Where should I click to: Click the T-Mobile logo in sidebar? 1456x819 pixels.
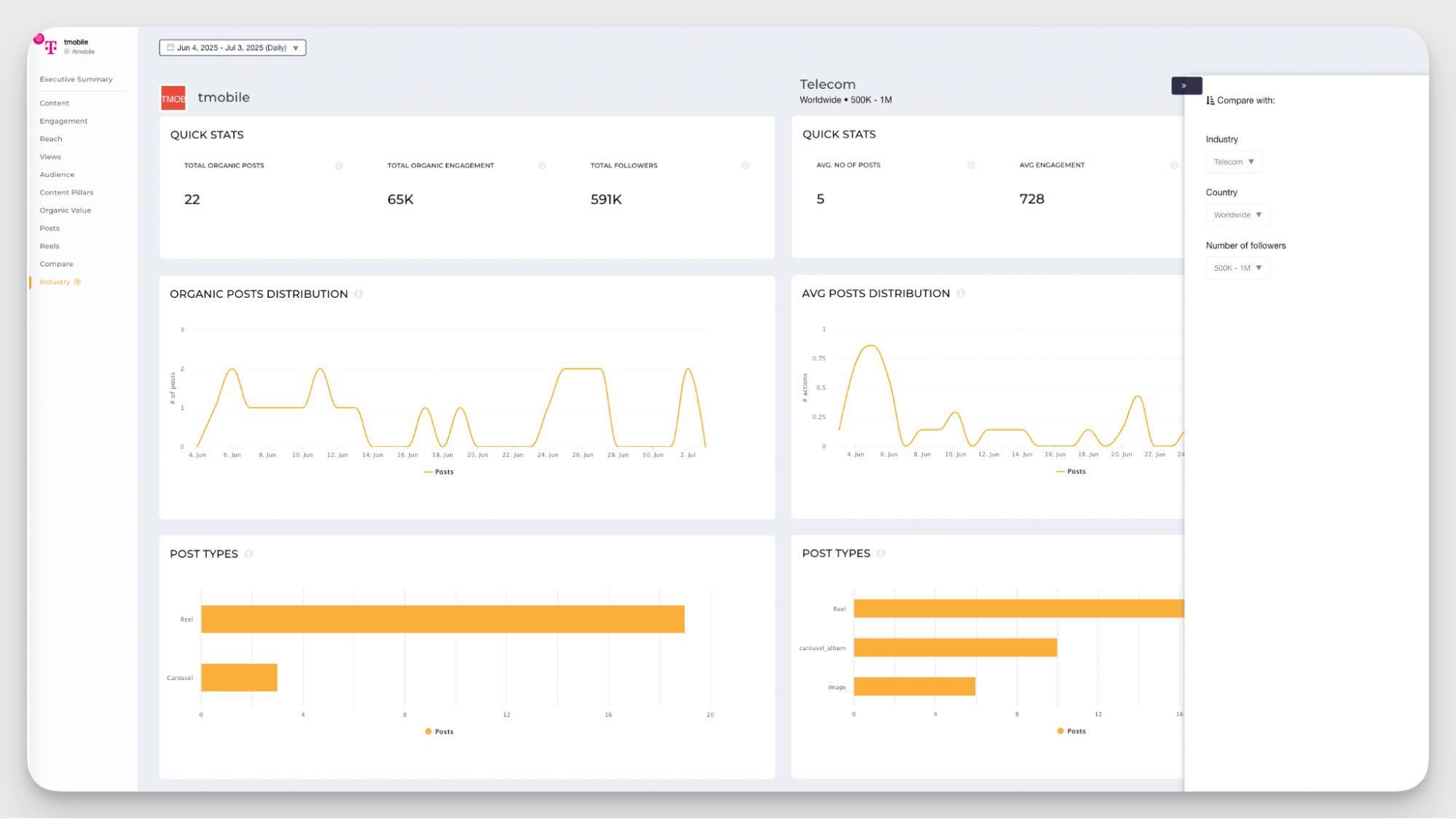coord(50,47)
